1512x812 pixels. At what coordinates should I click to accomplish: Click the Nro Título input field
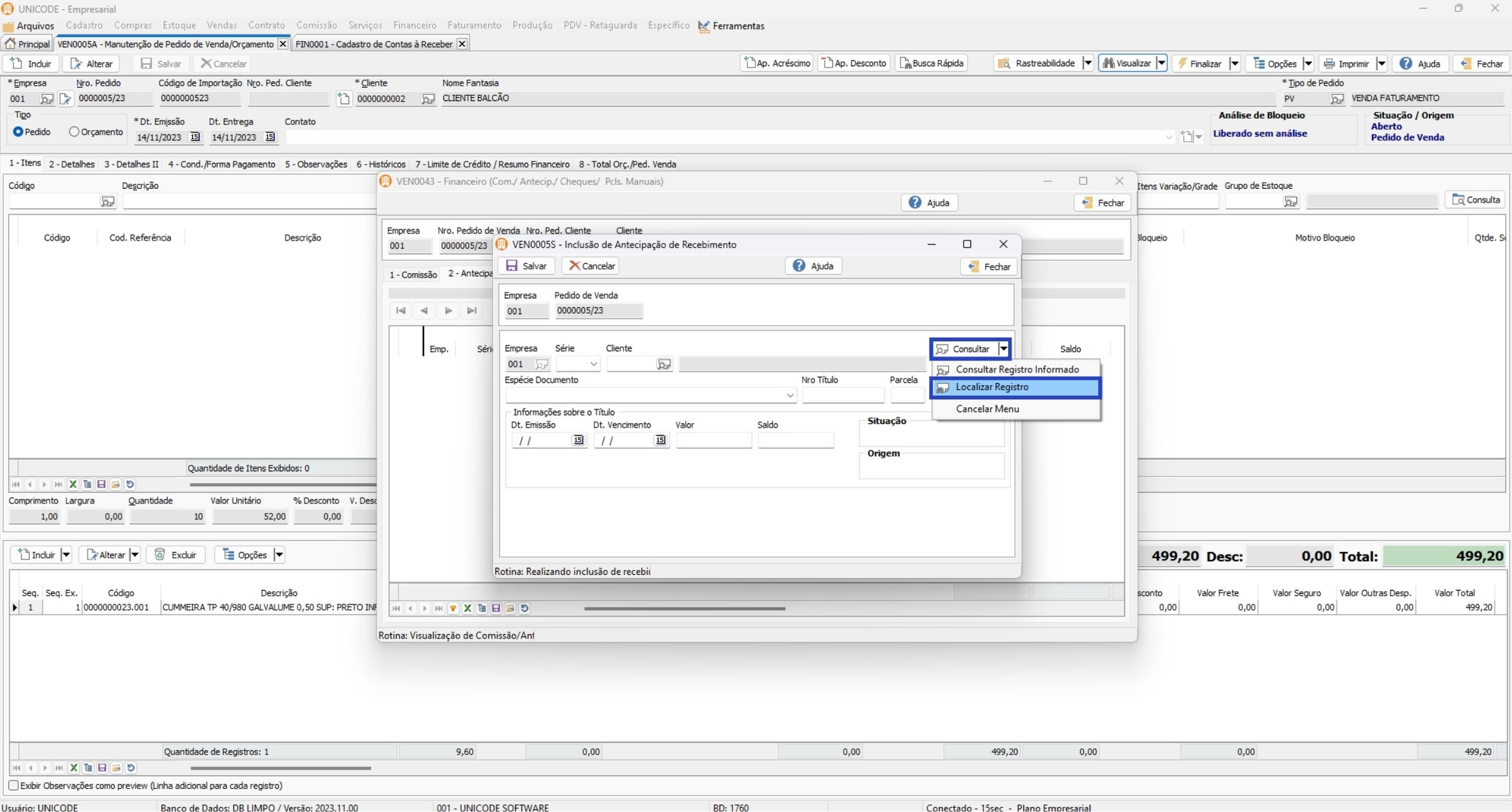pos(842,395)
